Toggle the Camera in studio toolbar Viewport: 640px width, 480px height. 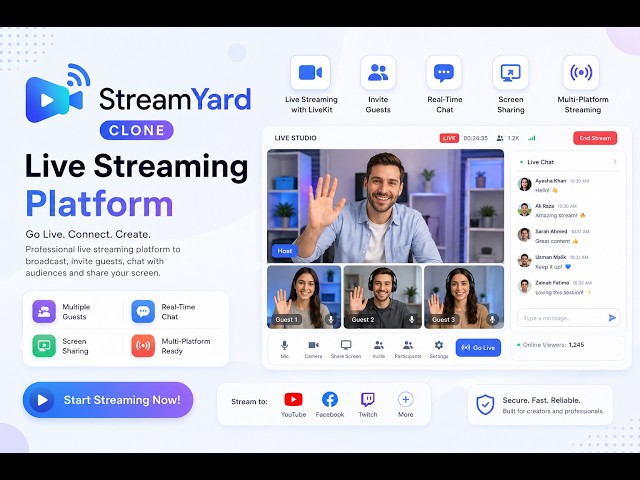313,349
